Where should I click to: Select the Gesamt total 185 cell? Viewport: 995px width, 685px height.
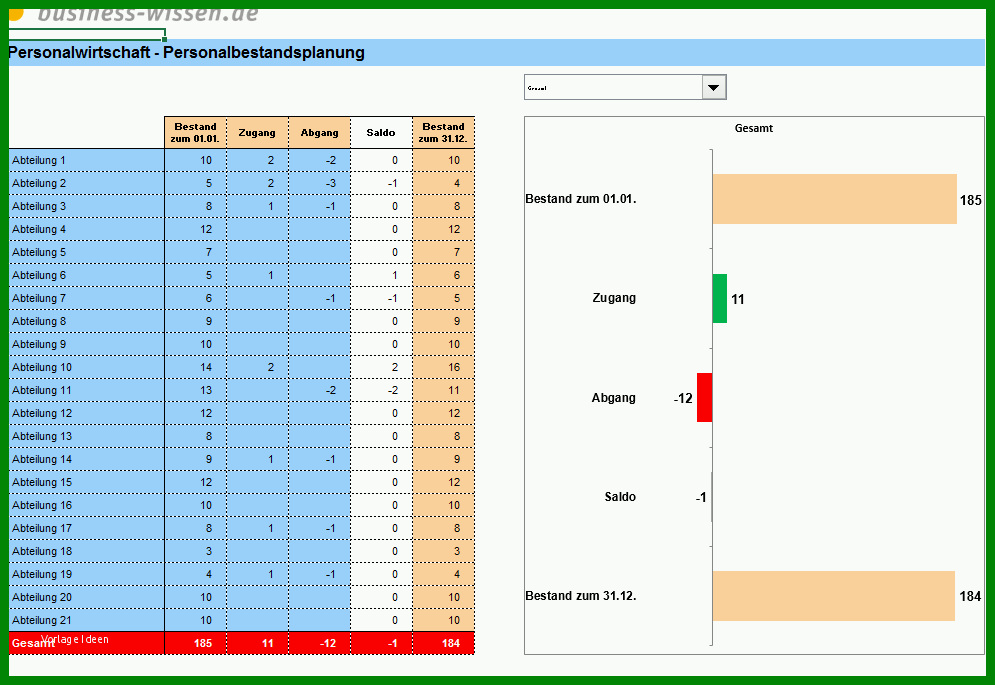[x=195, y=643]
